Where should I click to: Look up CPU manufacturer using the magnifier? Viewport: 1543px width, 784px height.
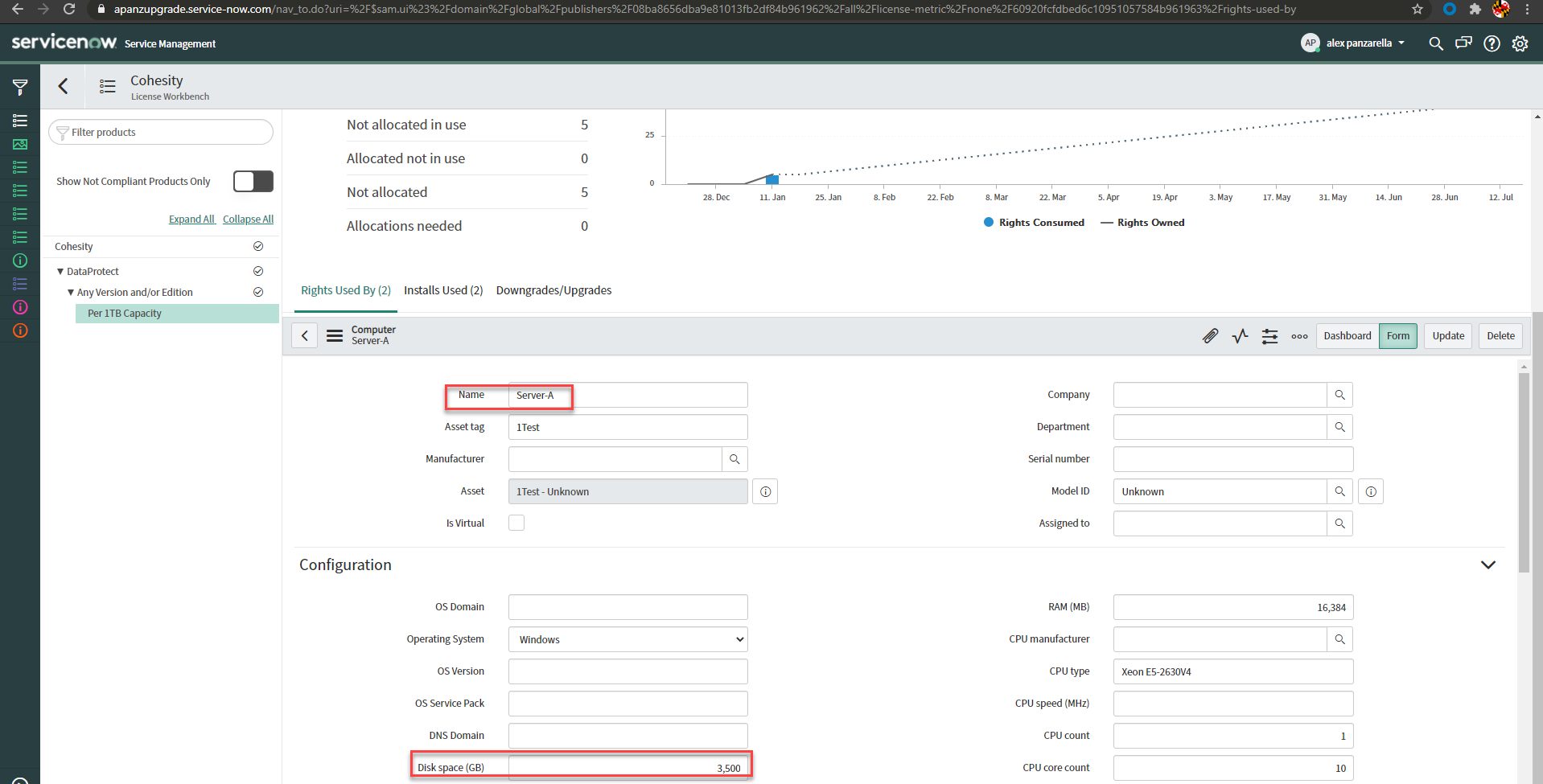(1340, 639)
